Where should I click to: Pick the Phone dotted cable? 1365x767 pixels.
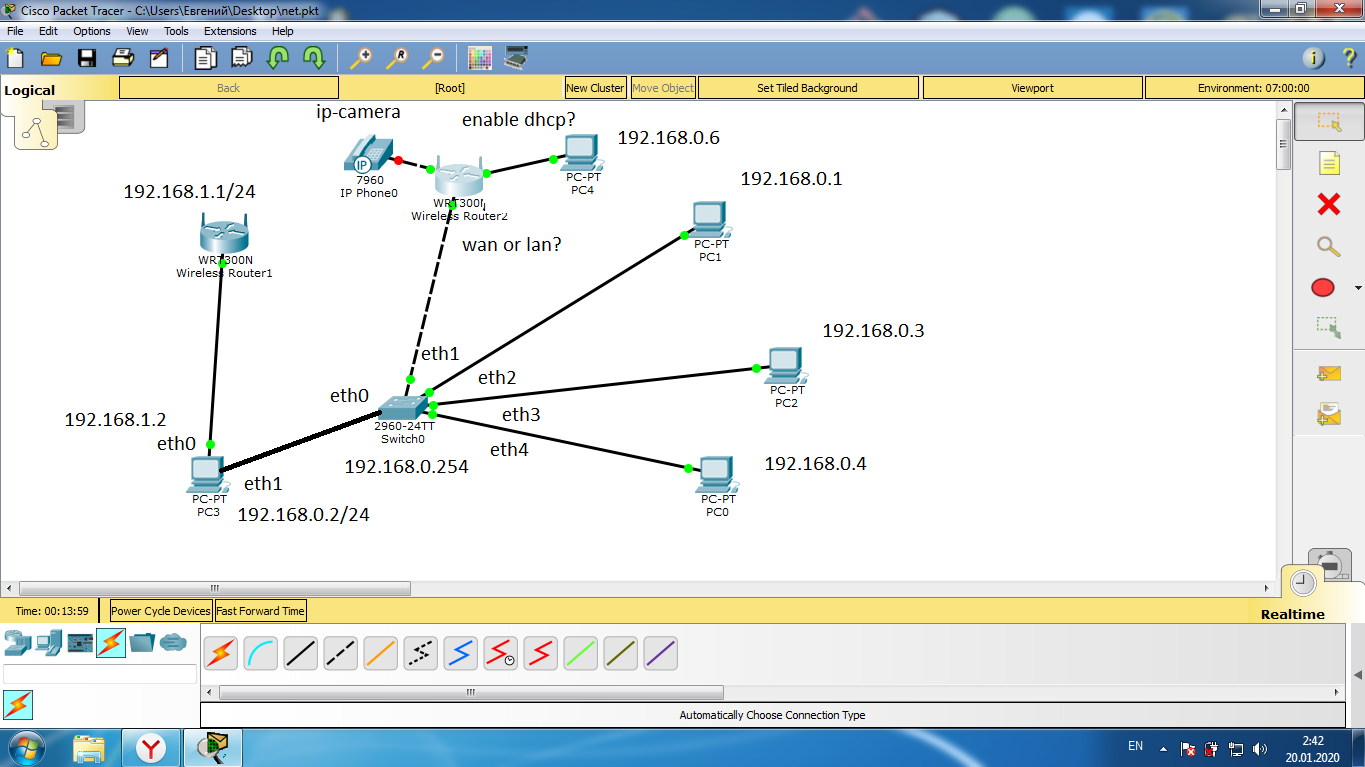[x=421, y=654]
